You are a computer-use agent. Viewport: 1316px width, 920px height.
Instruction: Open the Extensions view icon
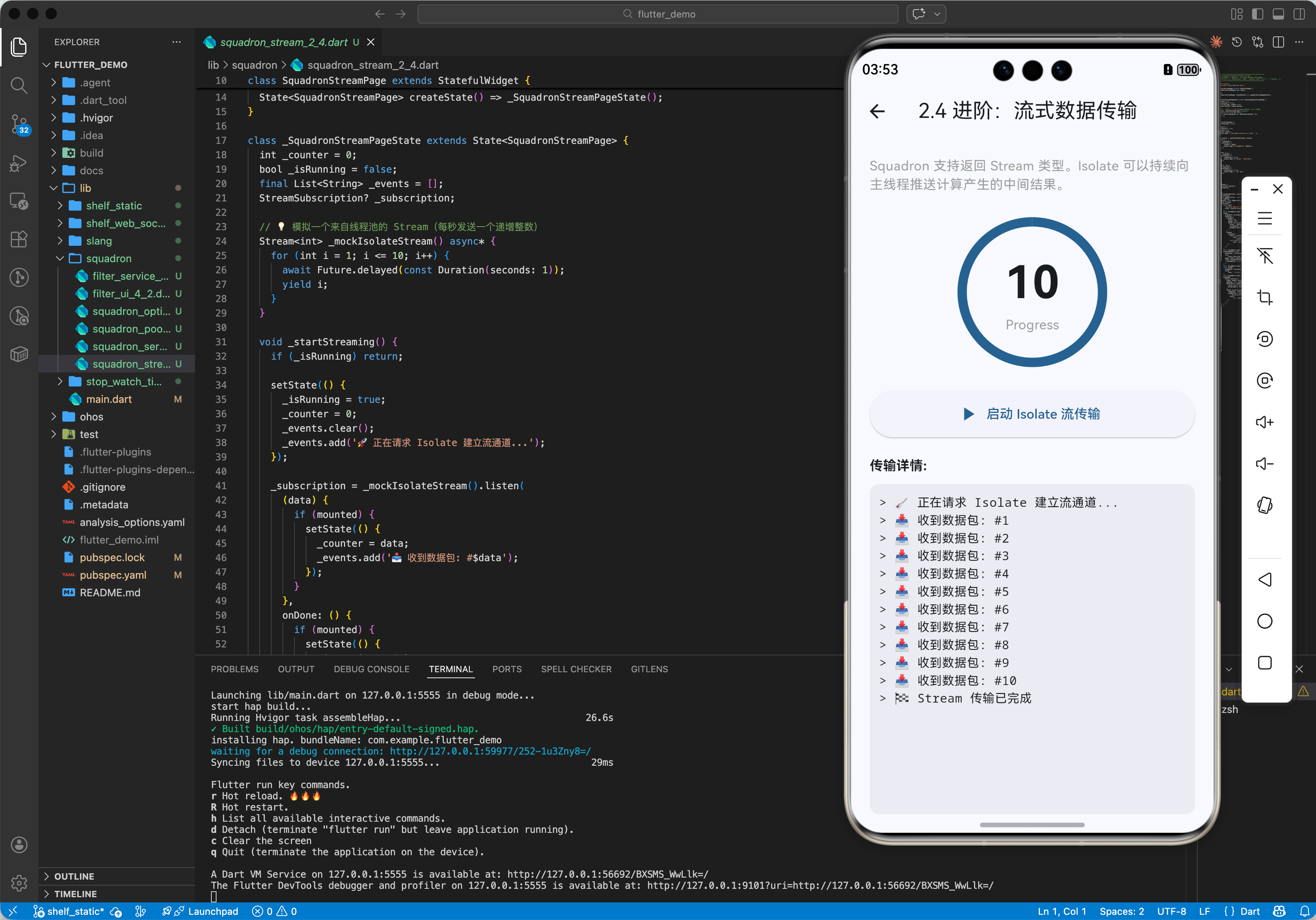coord(19,239)
